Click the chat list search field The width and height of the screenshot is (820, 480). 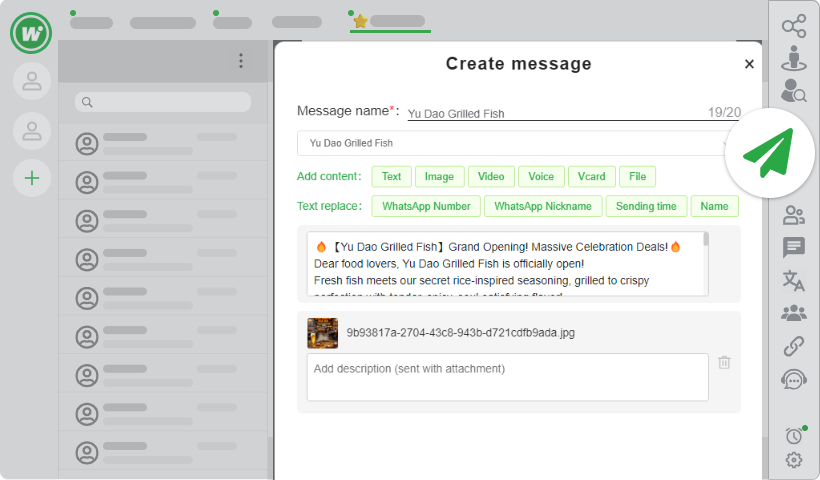(163, 102)
